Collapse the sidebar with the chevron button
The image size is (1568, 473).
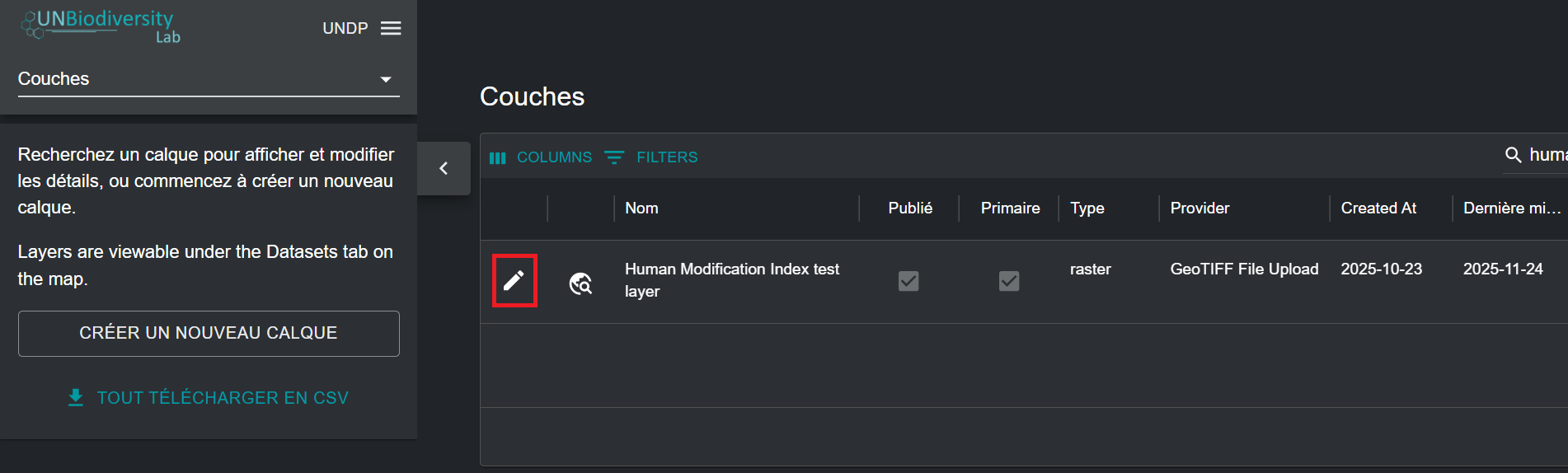[444, 168]
